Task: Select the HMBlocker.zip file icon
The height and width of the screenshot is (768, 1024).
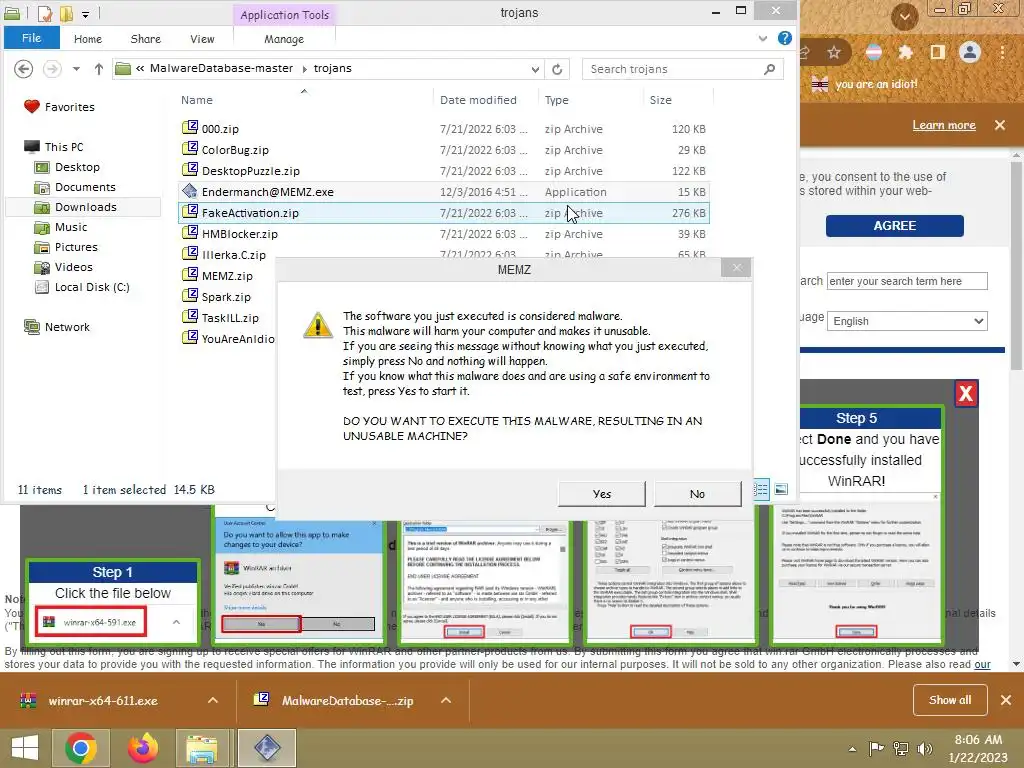Action: [189, 232]
